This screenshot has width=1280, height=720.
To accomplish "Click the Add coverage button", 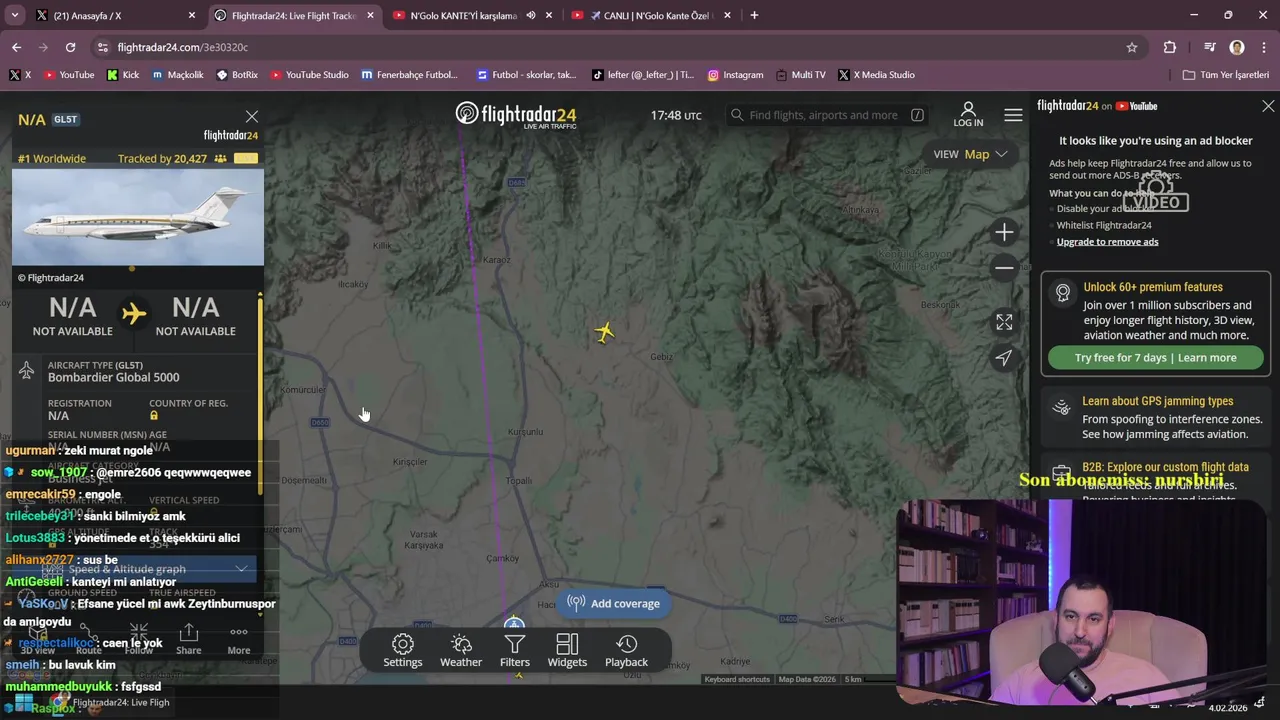I will (613, 603).
